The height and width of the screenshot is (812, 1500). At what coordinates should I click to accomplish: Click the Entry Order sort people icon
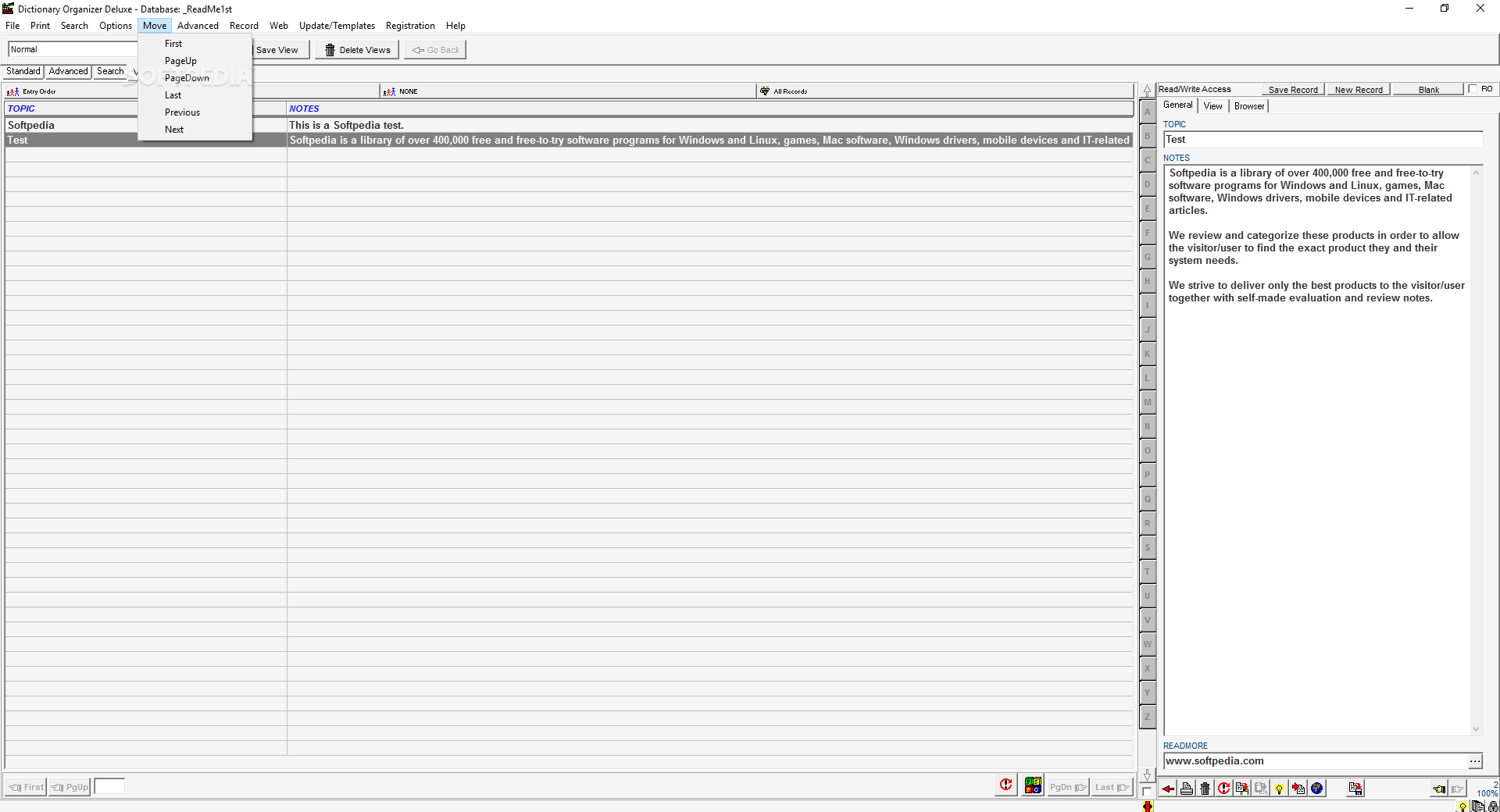coord(12,91)
